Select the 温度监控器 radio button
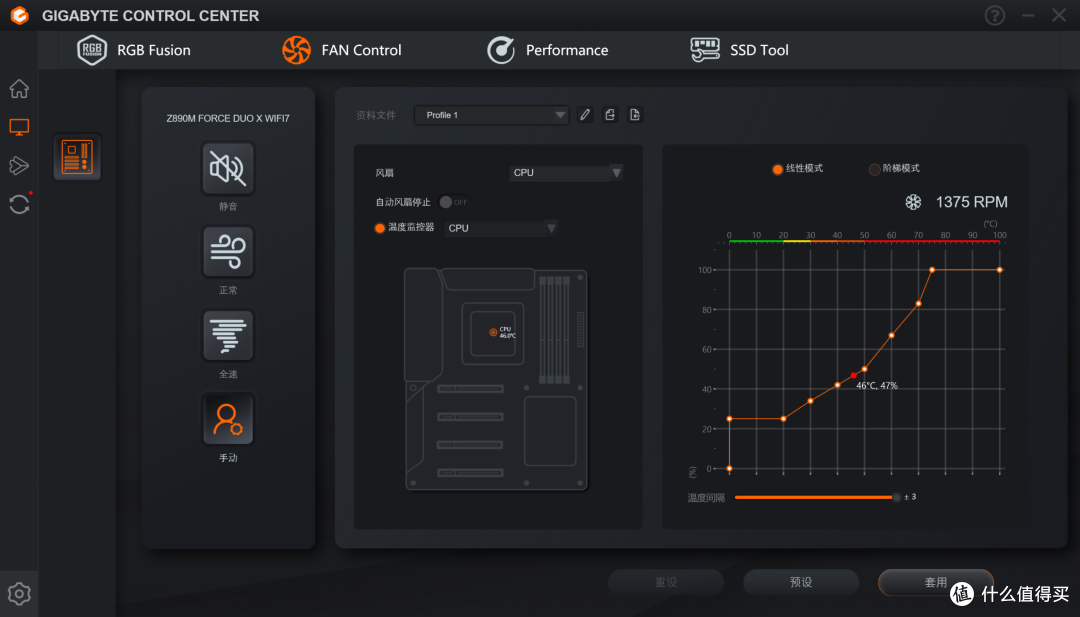Viewport: 1080px width, 617px height. coord(380,228)
